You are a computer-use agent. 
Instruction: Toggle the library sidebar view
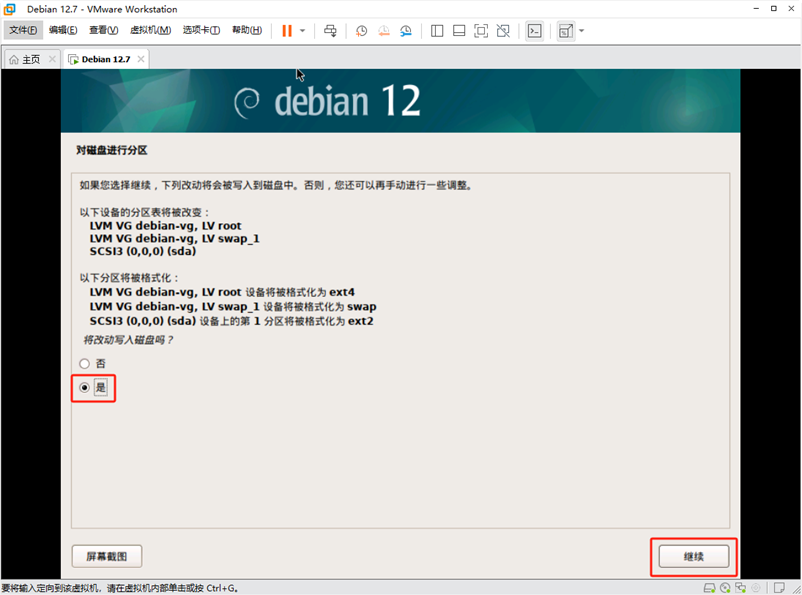point(437,31)
